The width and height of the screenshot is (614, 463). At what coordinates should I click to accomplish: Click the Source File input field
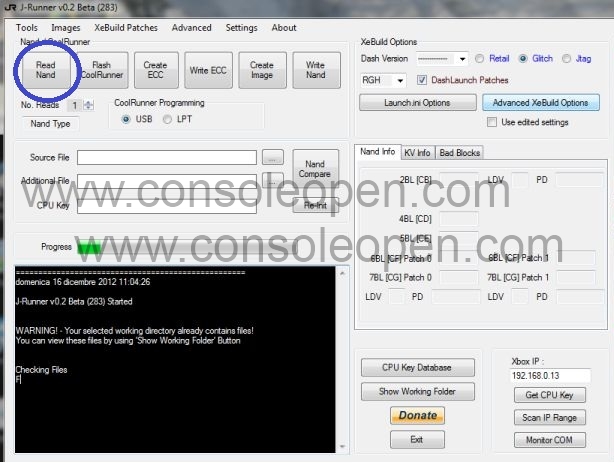[x=167, y=157]
